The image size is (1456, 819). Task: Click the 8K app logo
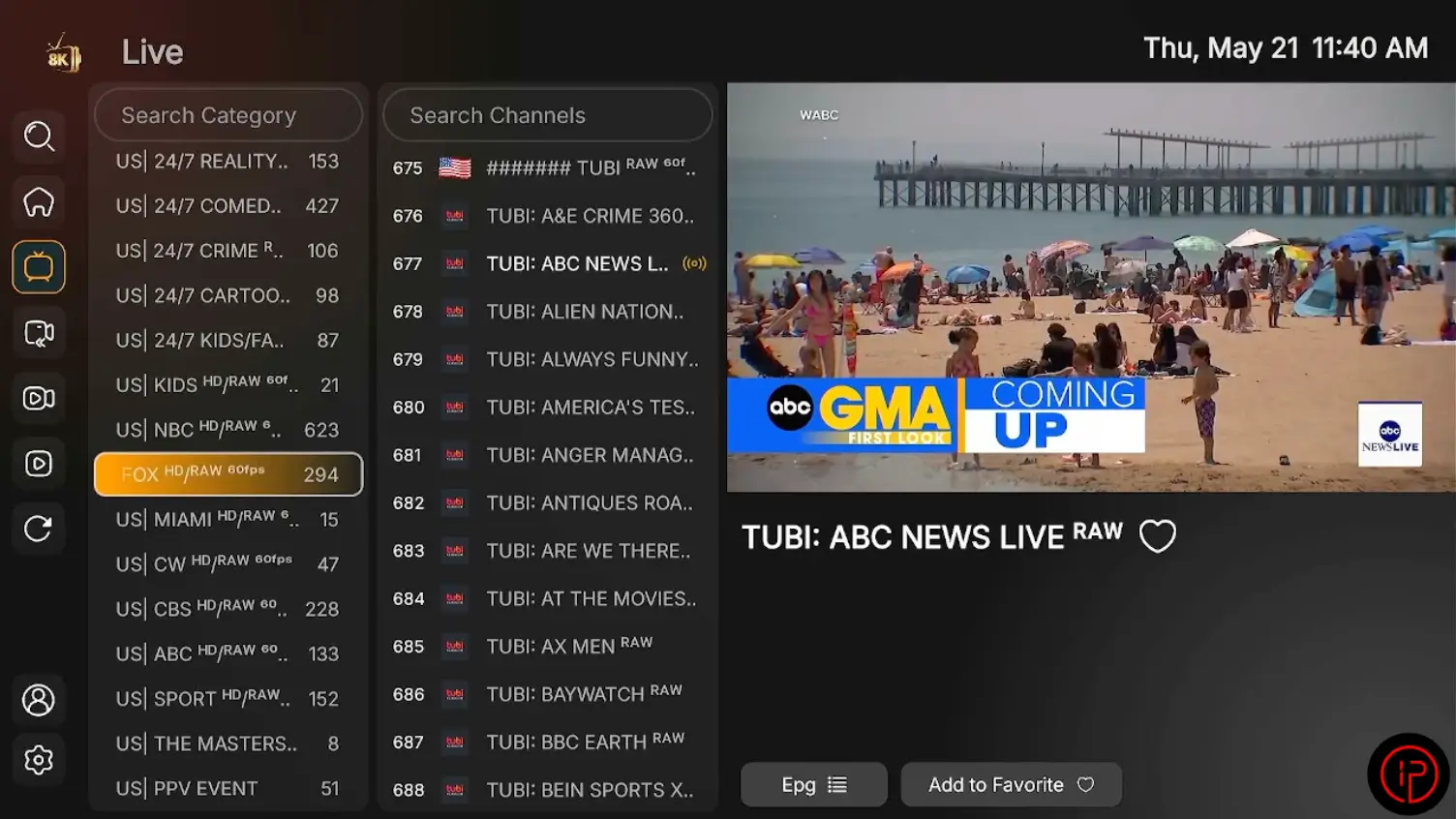pyautogui.click(x=63, y=54)
